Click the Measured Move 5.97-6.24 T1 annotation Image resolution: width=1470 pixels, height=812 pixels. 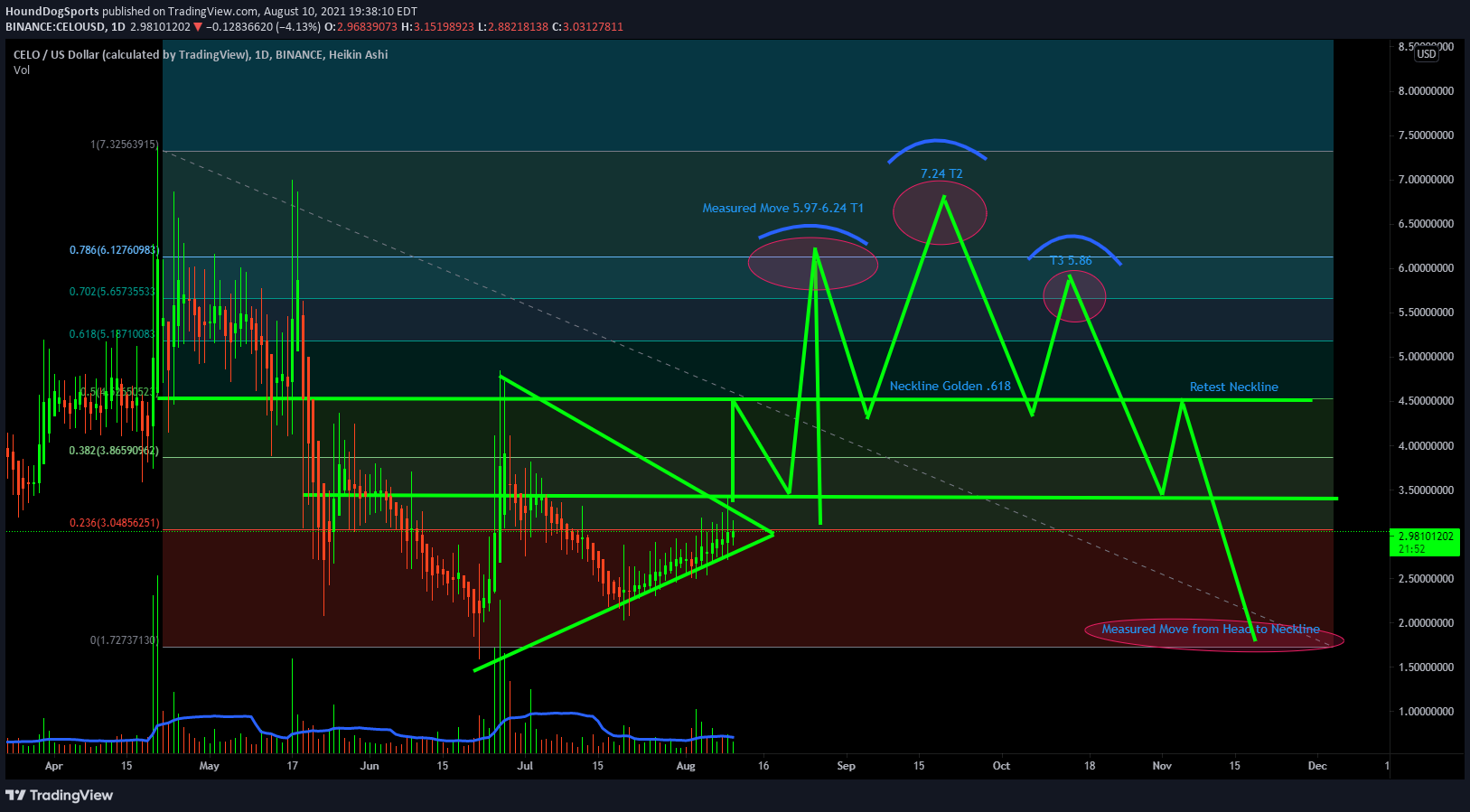click(x=782, y=208)
